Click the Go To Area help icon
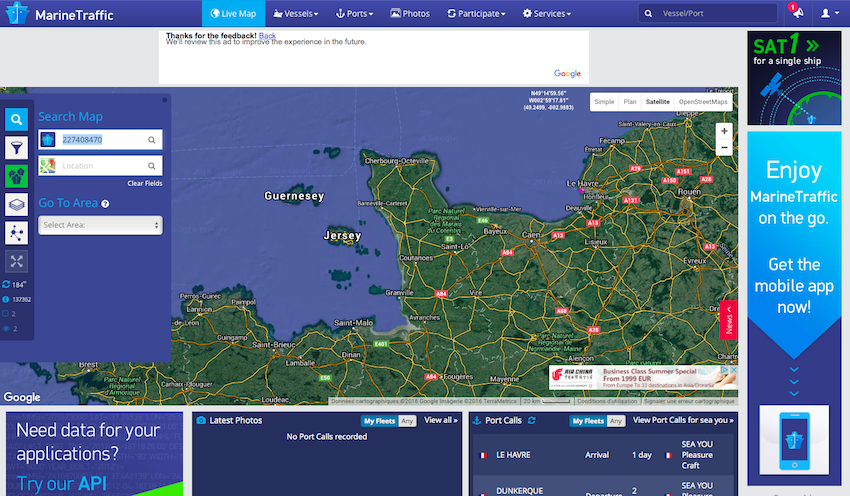This screenshot has height=496, width=850. point(105,204)
